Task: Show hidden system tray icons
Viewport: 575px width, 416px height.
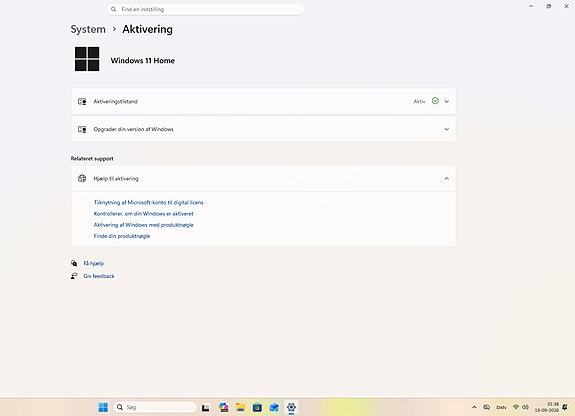Action: click(474, 407)
